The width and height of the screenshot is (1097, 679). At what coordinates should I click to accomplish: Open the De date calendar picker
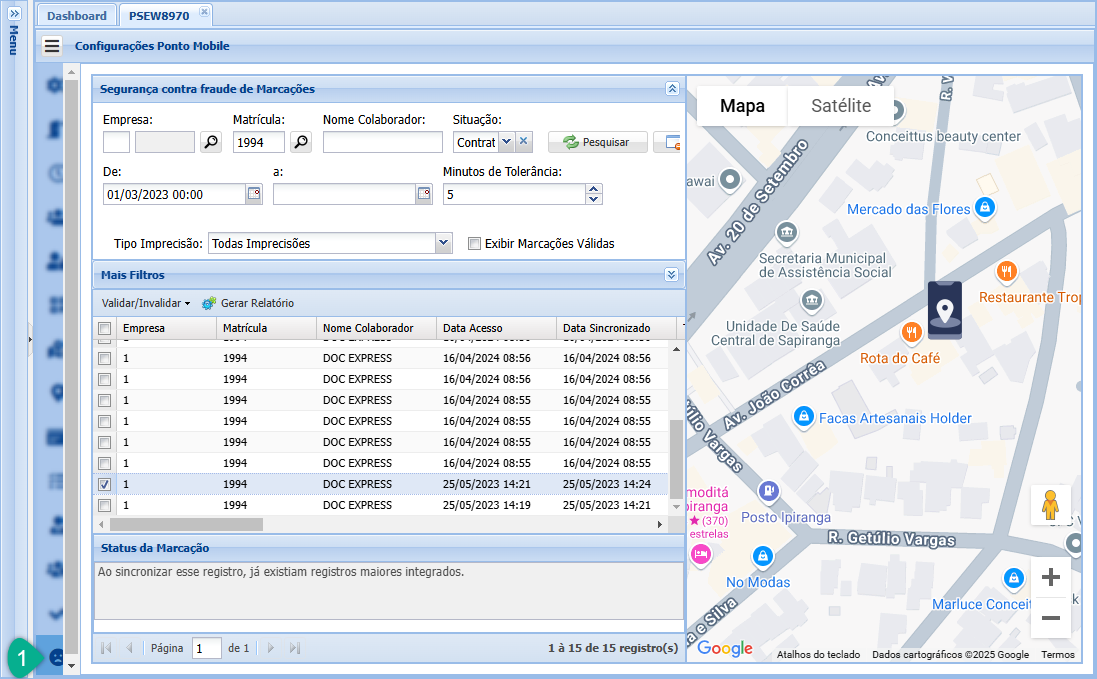254,195
